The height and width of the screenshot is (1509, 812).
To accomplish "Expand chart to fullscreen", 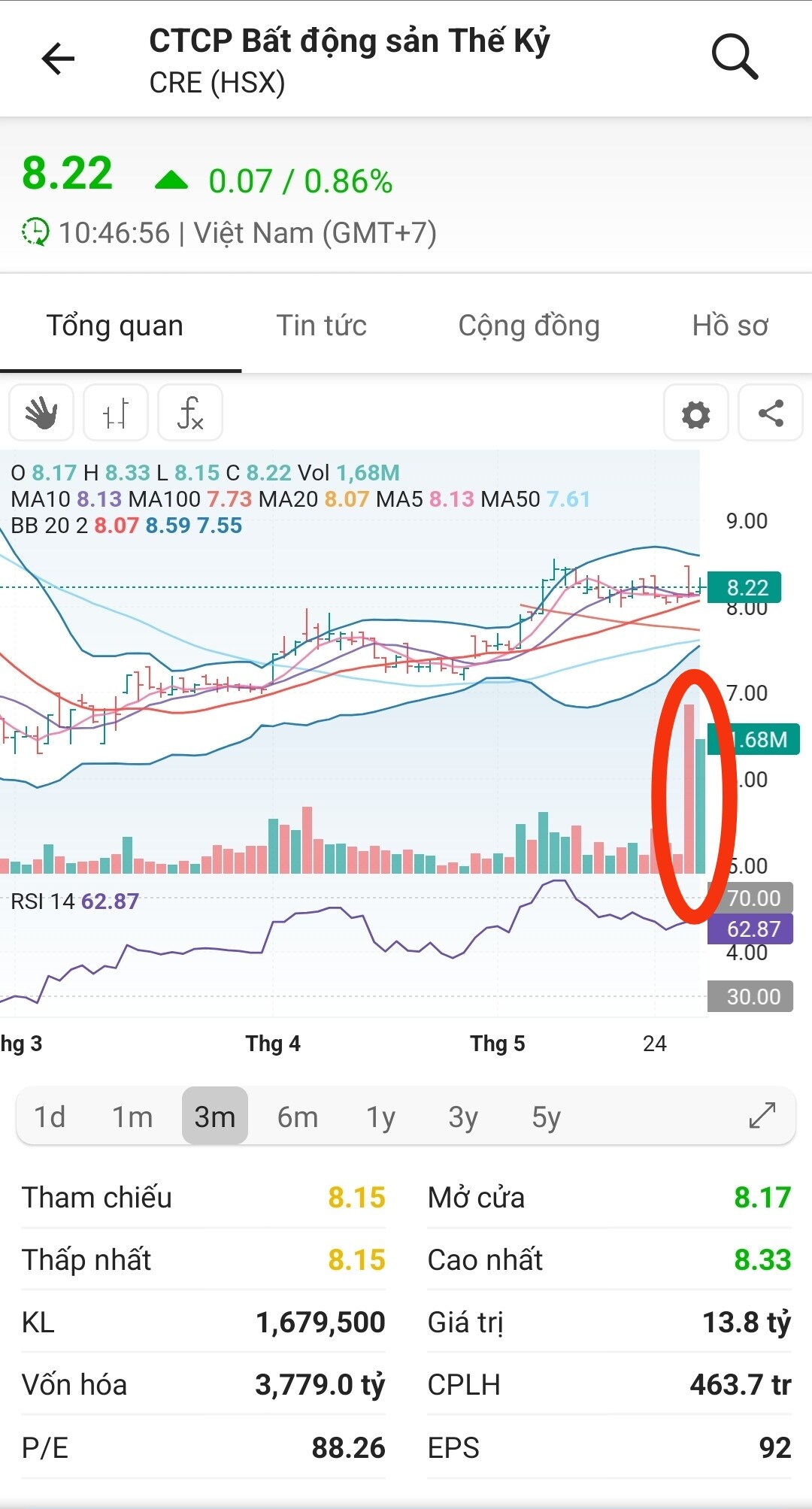I will pos(762,1116).
